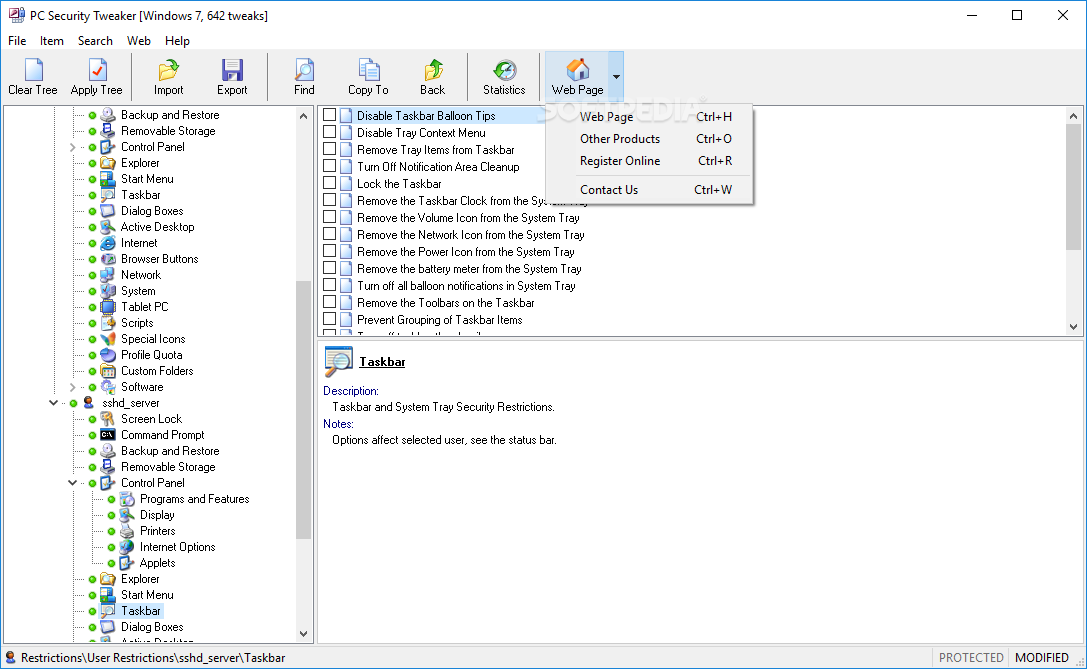Select the Tablet PC tree item
Image resolution: width=1087 pixels, height=669 pixels.
144,306
